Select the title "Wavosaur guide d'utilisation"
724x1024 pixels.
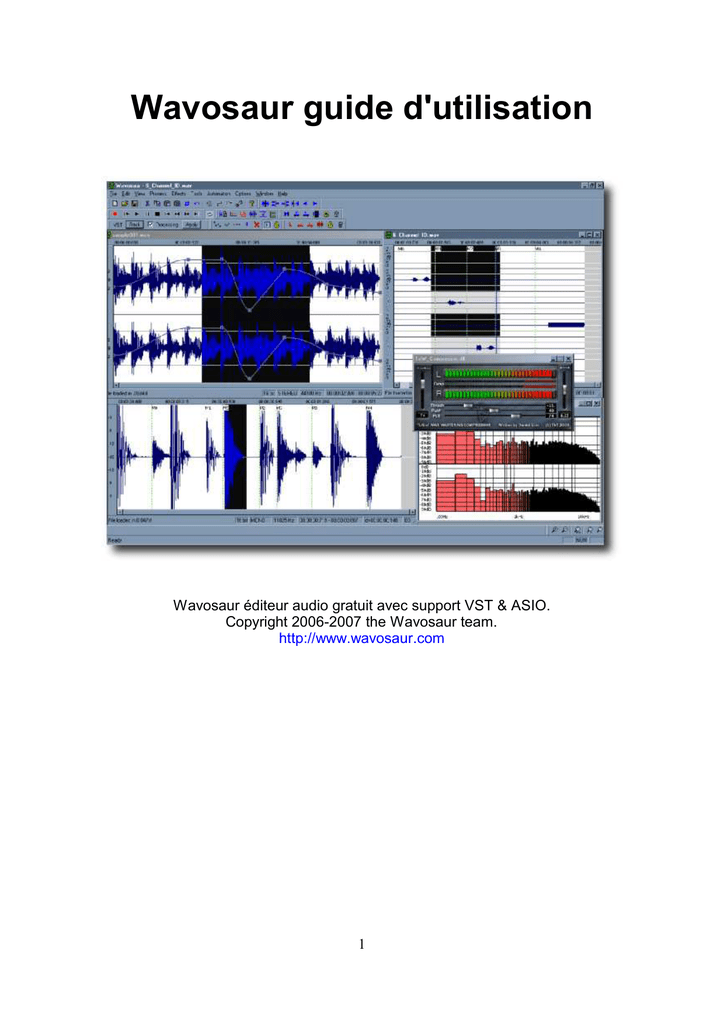click(361, 108)
